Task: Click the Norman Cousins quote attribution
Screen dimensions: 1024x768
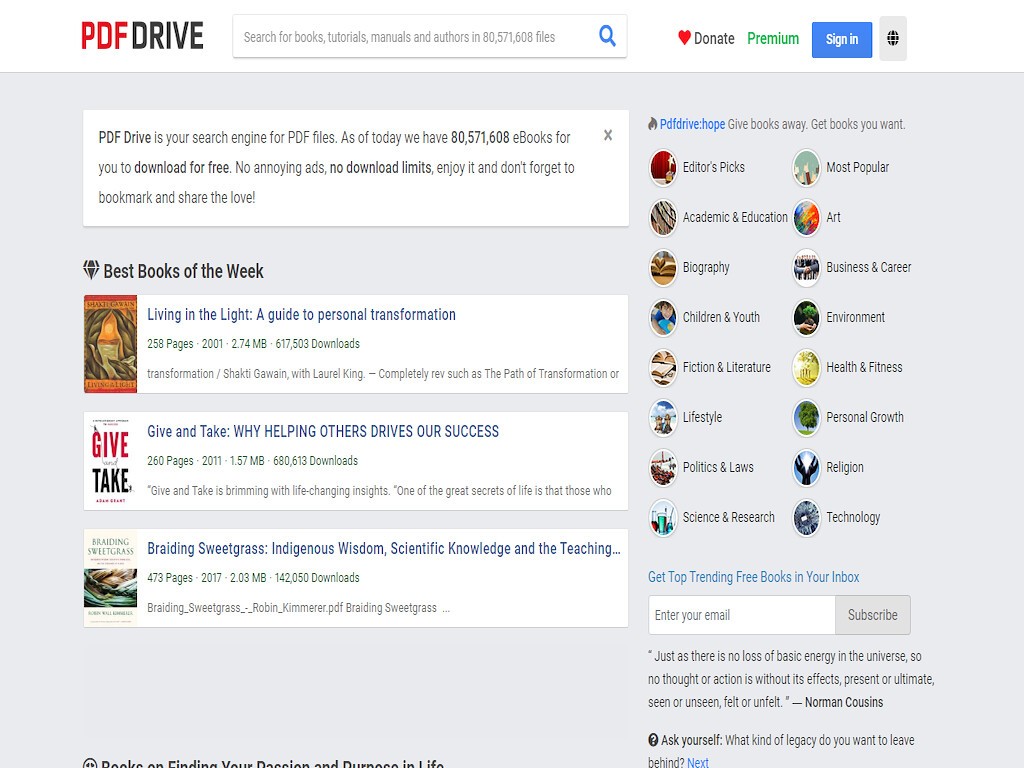Action: click(844, 703)
